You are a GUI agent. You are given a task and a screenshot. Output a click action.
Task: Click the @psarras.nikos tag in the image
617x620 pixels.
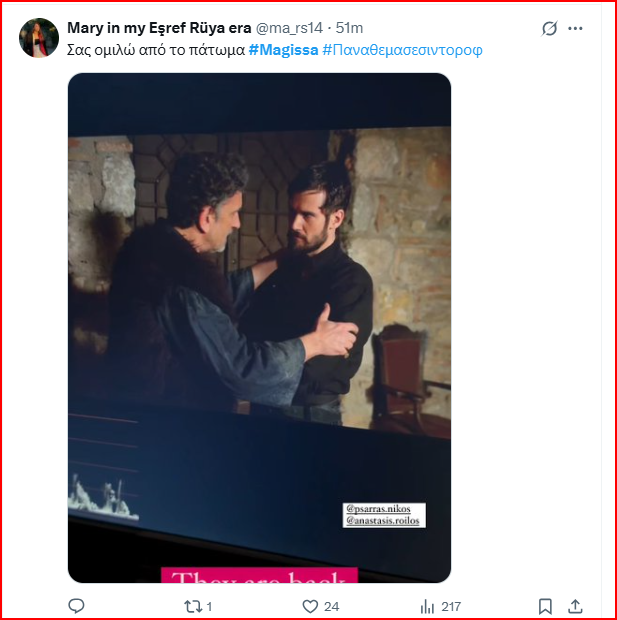click(x=385, y=508)
